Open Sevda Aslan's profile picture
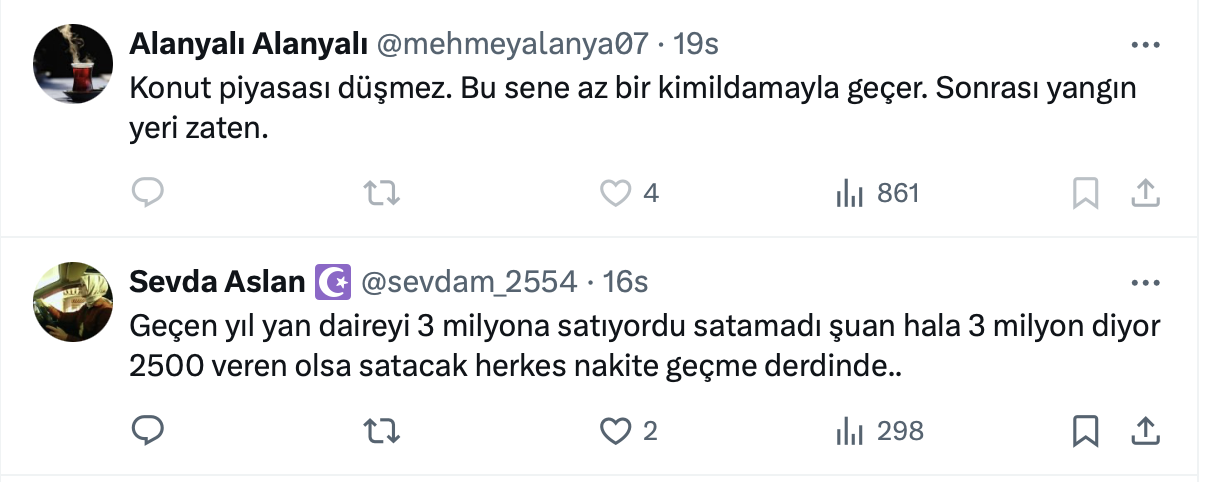The width and height of the screenshot is (1210, 482). pos(73,301)
